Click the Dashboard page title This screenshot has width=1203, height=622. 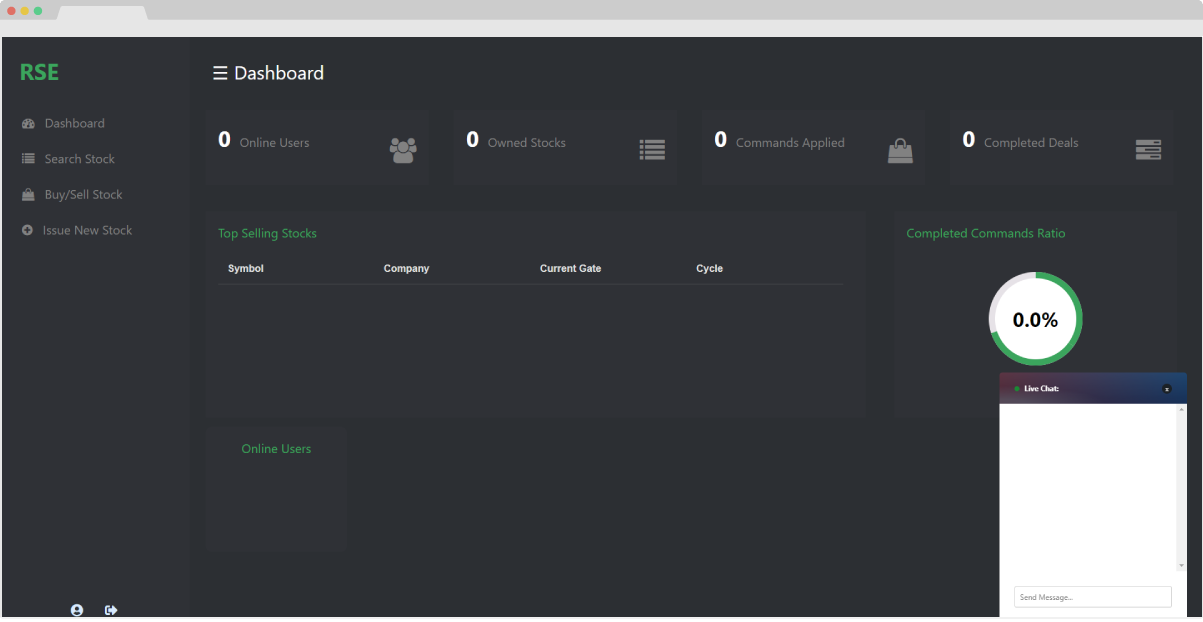click(279, 73)
